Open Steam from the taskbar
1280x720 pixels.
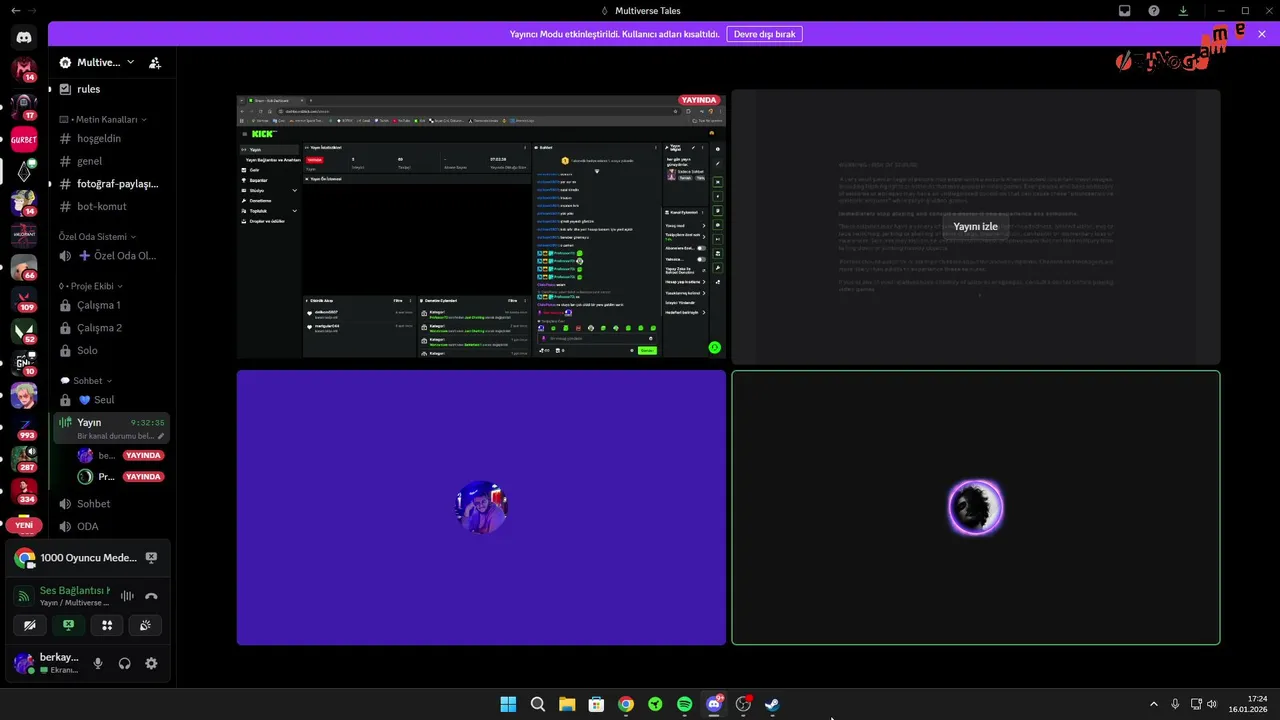coord(772,704)
